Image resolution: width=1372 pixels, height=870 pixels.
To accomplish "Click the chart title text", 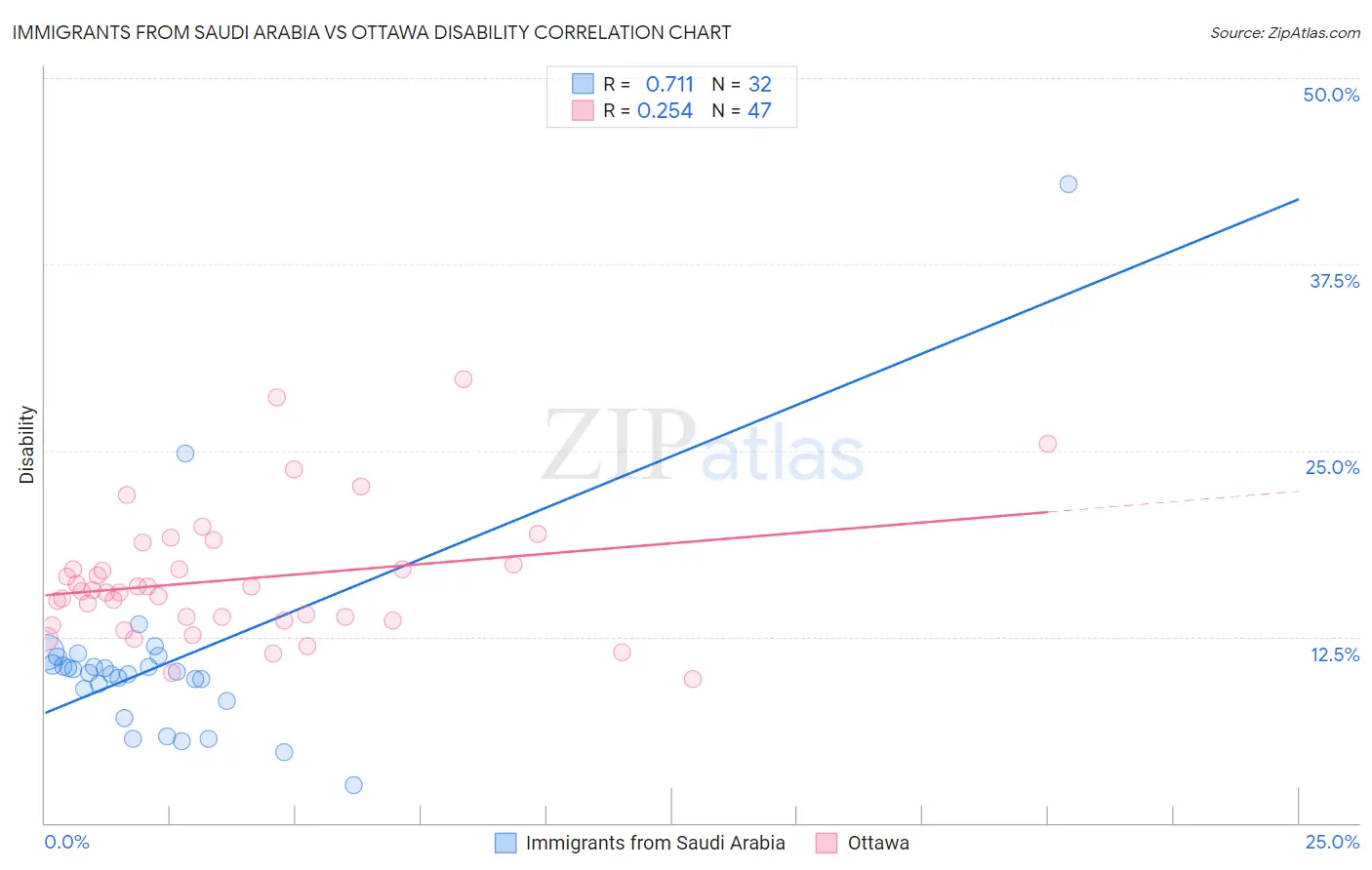I will tap(372, 32).
